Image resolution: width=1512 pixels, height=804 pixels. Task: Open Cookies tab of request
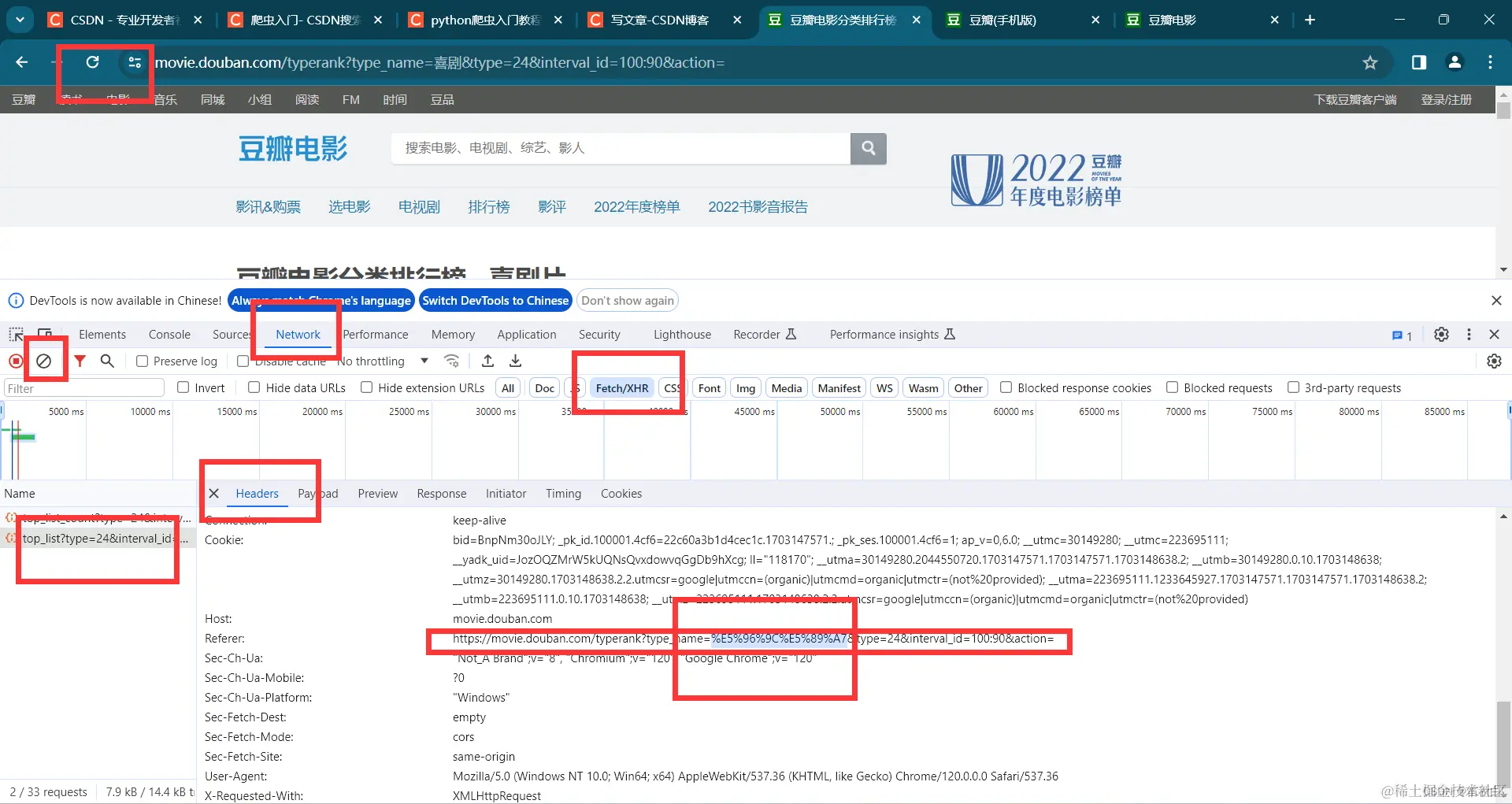point(621,493)
